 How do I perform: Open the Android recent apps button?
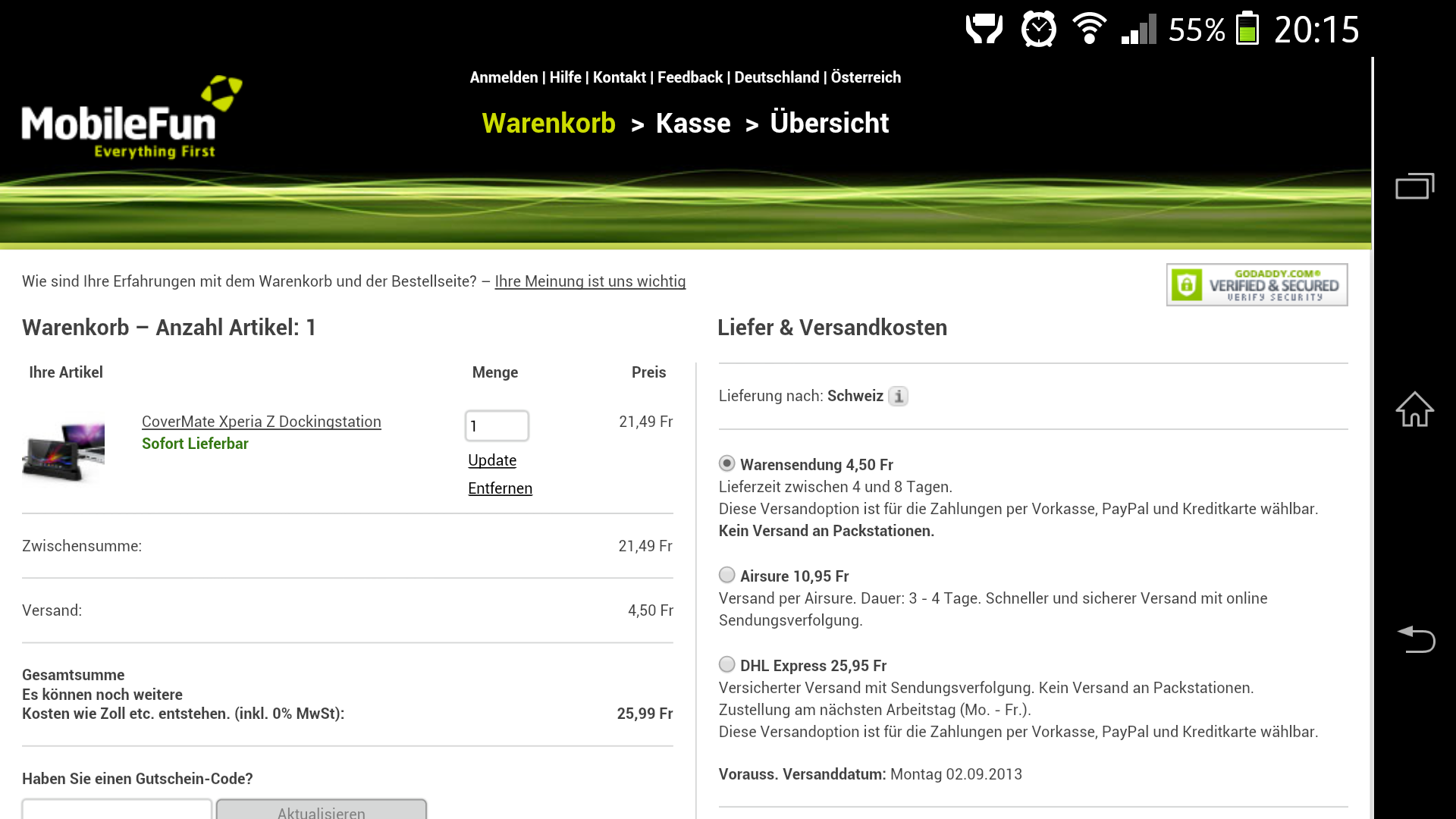[1415, 187]
